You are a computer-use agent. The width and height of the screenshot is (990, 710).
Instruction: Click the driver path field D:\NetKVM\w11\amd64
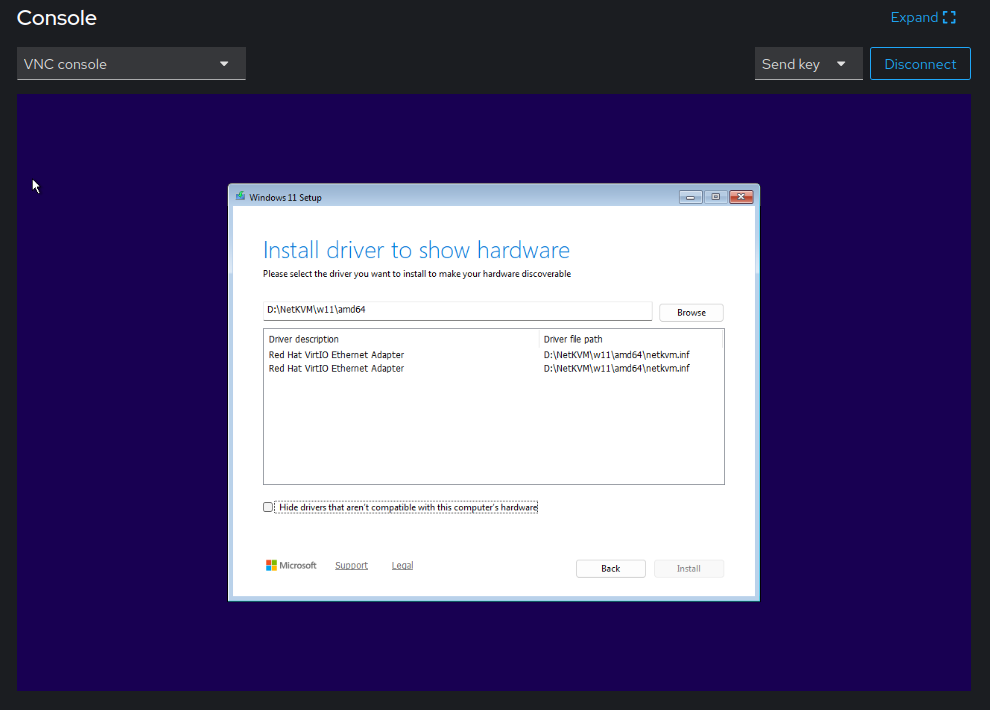point(457,310)
